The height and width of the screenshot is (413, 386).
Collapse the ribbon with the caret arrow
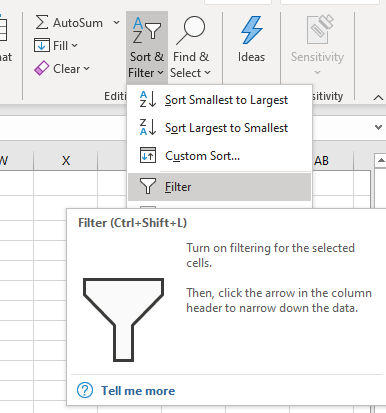[x=378, y=98]
